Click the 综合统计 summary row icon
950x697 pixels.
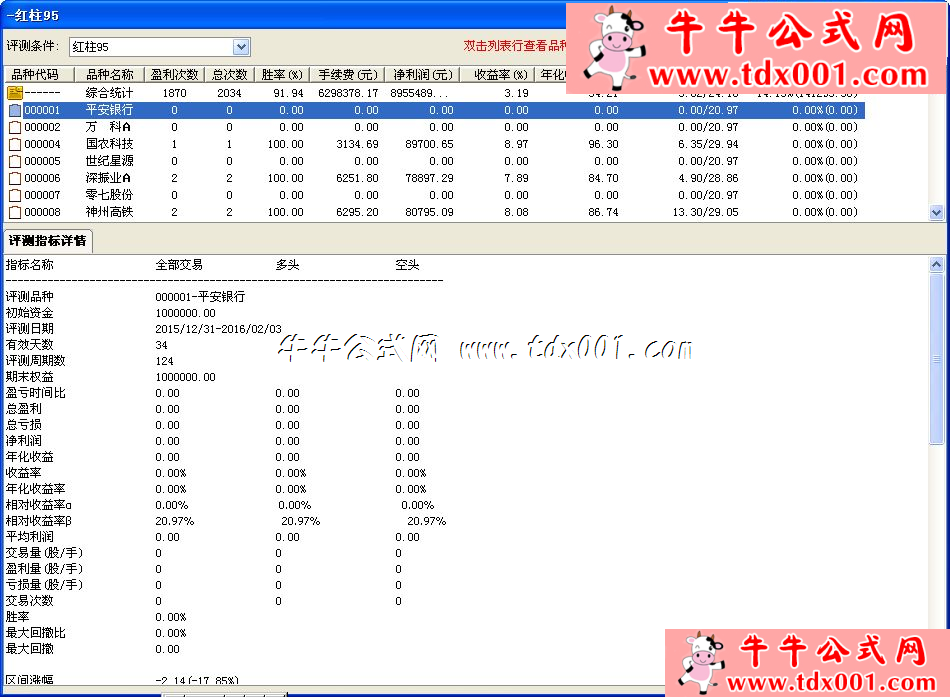(x=15, y=93)
